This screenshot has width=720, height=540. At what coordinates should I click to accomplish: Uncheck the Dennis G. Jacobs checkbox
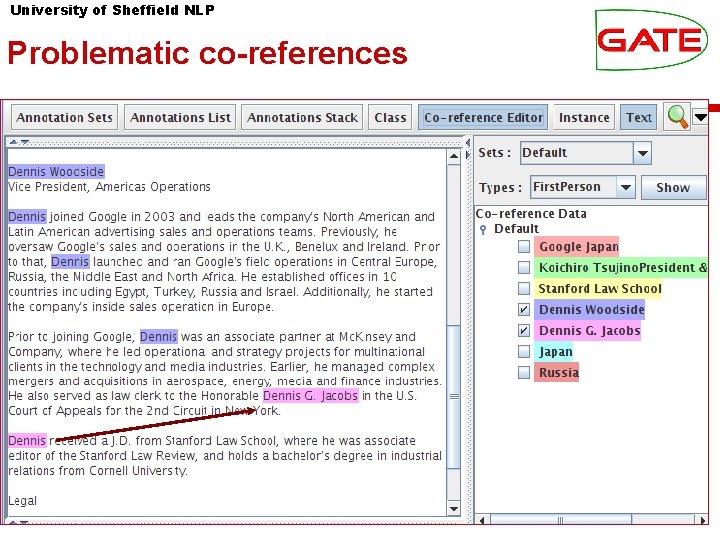click(x=523, y=331)
